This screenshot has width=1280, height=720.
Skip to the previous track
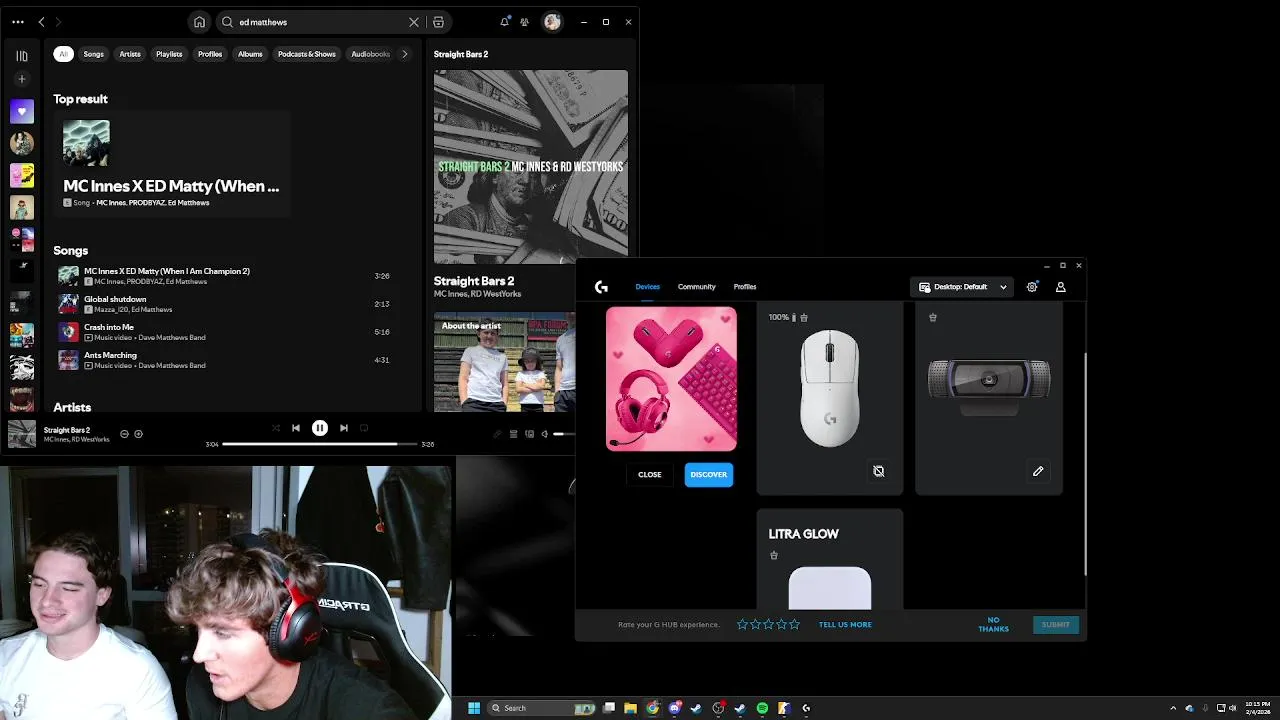[x=296, y=428]
